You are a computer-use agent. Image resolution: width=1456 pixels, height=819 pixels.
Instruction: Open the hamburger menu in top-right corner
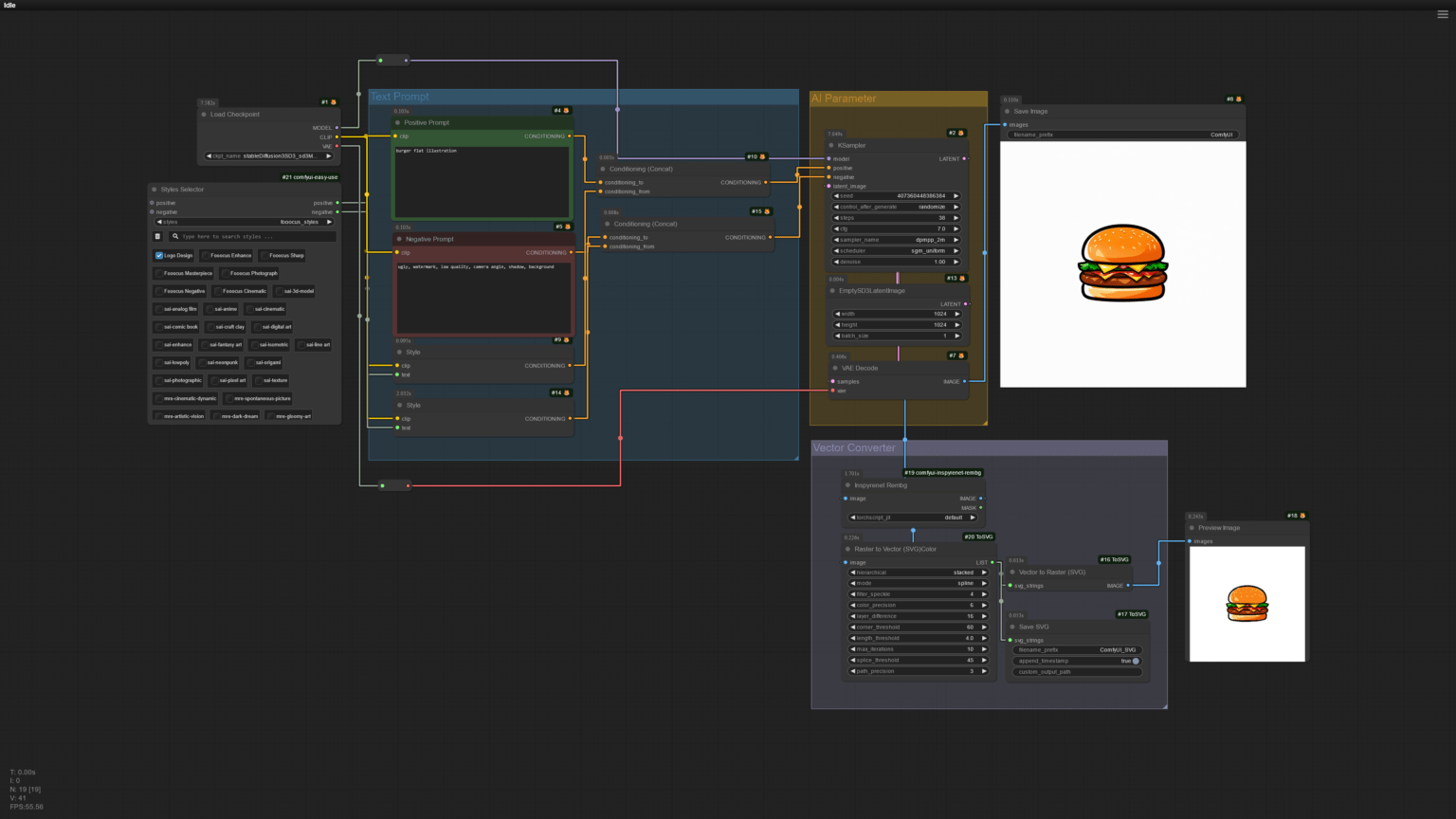(x=1443, y=14)
